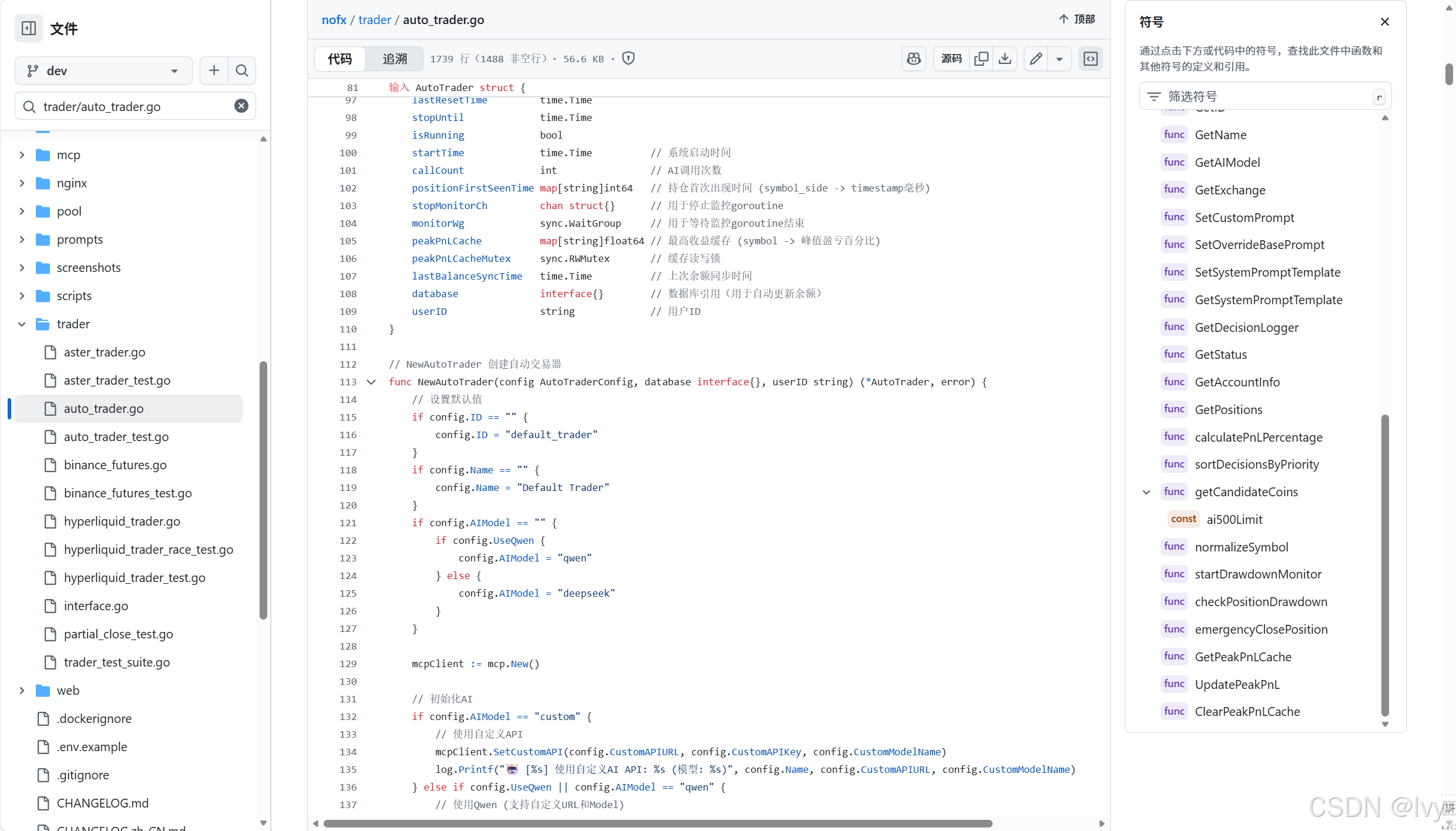The width and height of the screenshot is (1456, 831).
Task: Collapse the trader folder
Action: (x=22, y=324)
